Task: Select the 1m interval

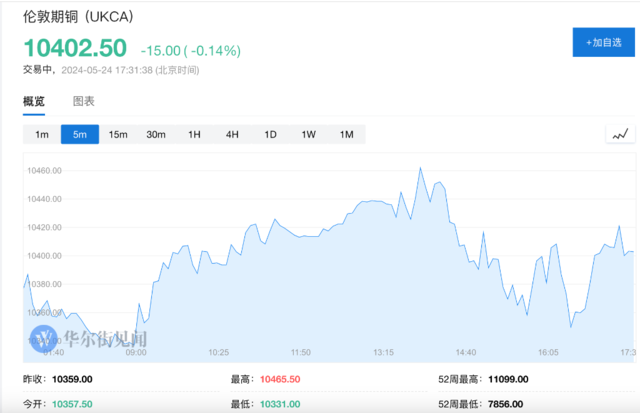Action: point(42,134)
